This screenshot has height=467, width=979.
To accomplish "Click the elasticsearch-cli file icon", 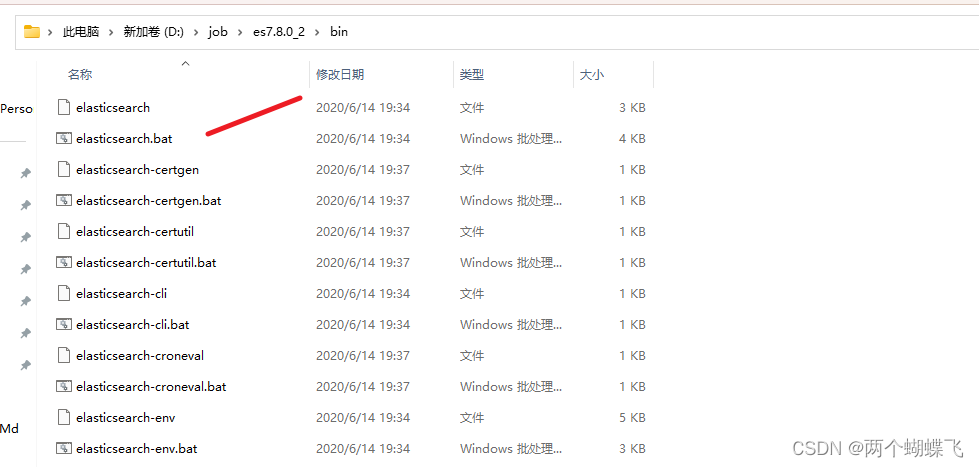I will (x=63, y=293).
